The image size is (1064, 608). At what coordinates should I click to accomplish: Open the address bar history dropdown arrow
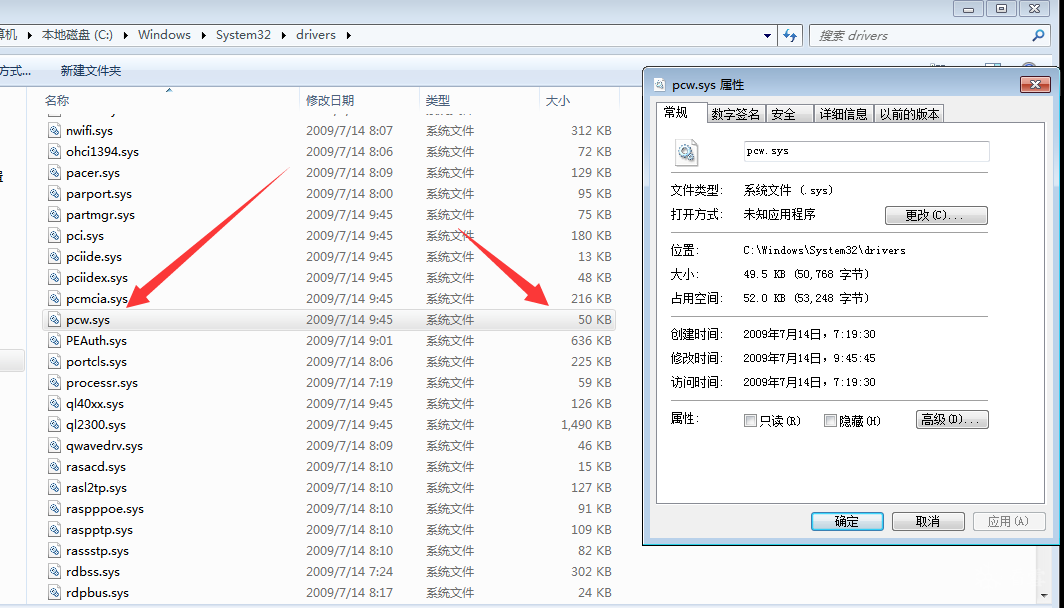tap(767, 35)
